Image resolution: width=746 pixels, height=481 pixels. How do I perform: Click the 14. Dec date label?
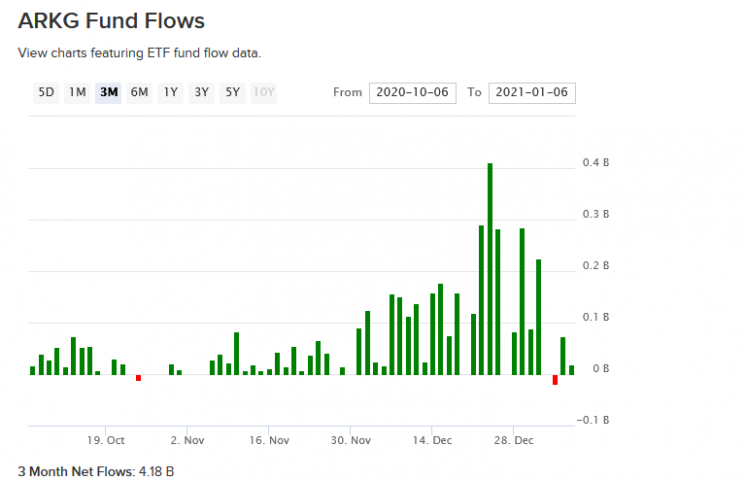pyautogui.click(x=432, y=441)
